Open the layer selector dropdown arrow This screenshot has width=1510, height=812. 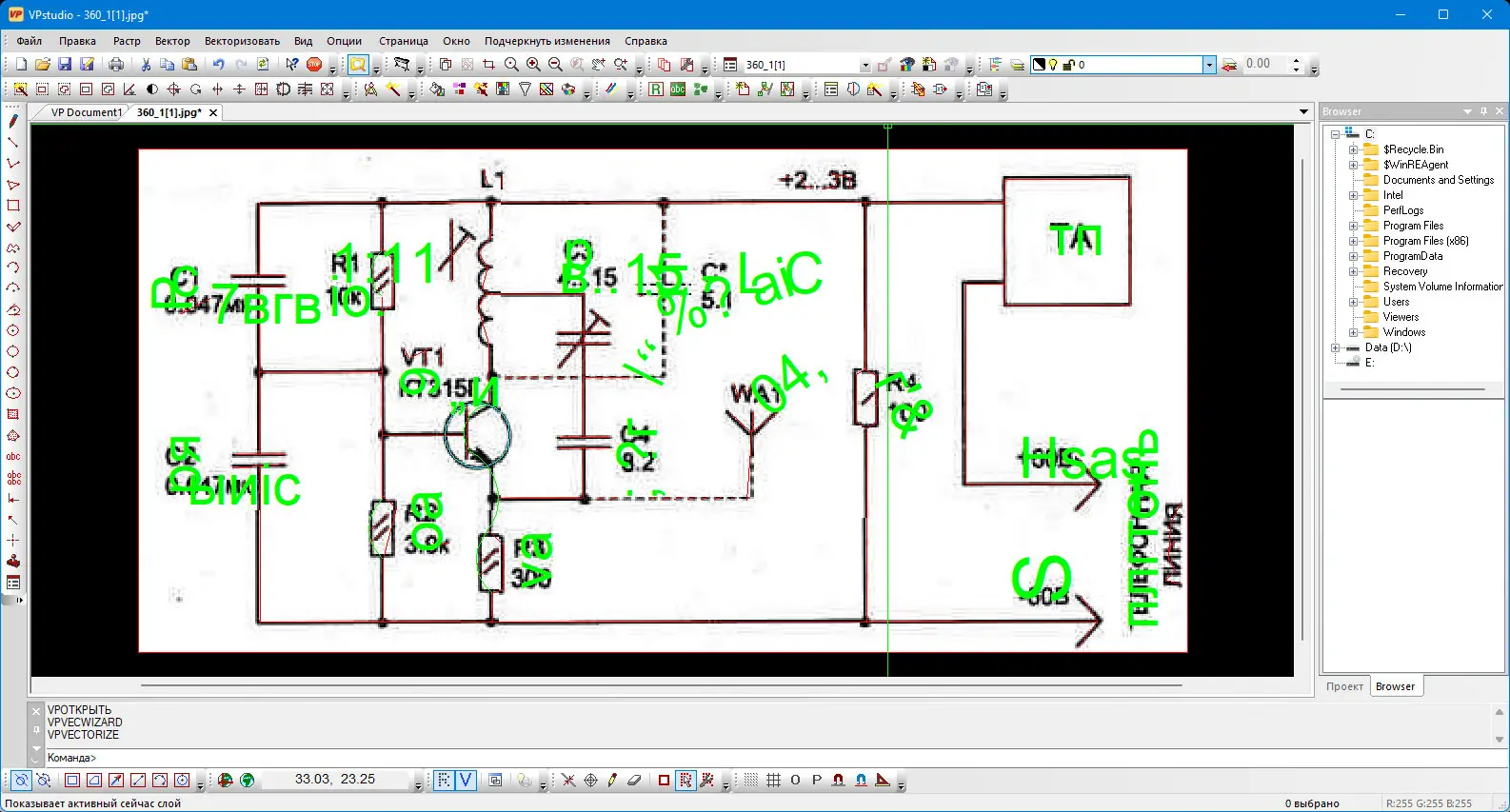click(x=1209, y=65)
